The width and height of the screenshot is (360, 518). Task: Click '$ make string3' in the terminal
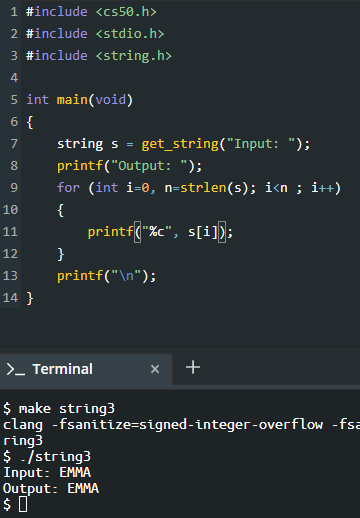[59, 409]
